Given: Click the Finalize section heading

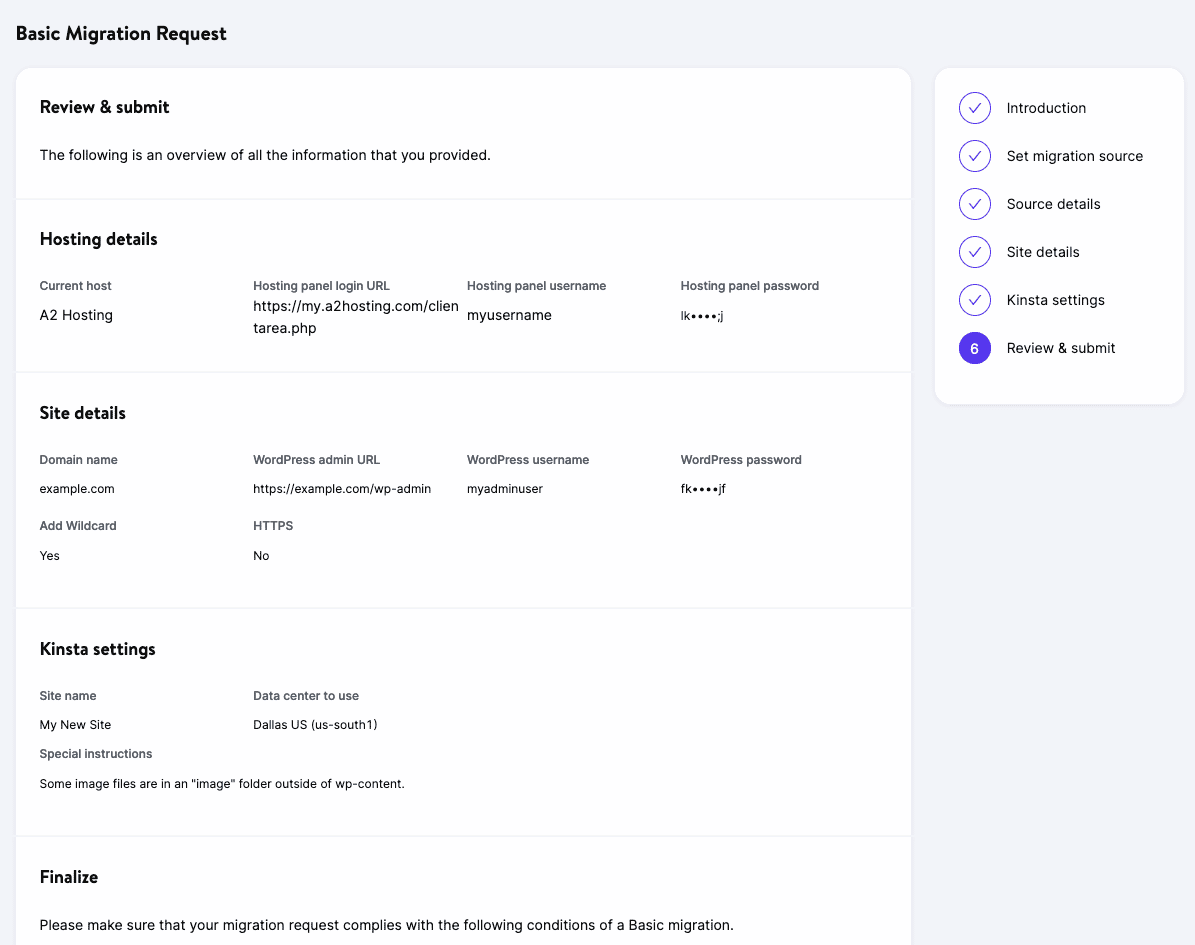Looking at the screenshot, I should coord(68,877).
